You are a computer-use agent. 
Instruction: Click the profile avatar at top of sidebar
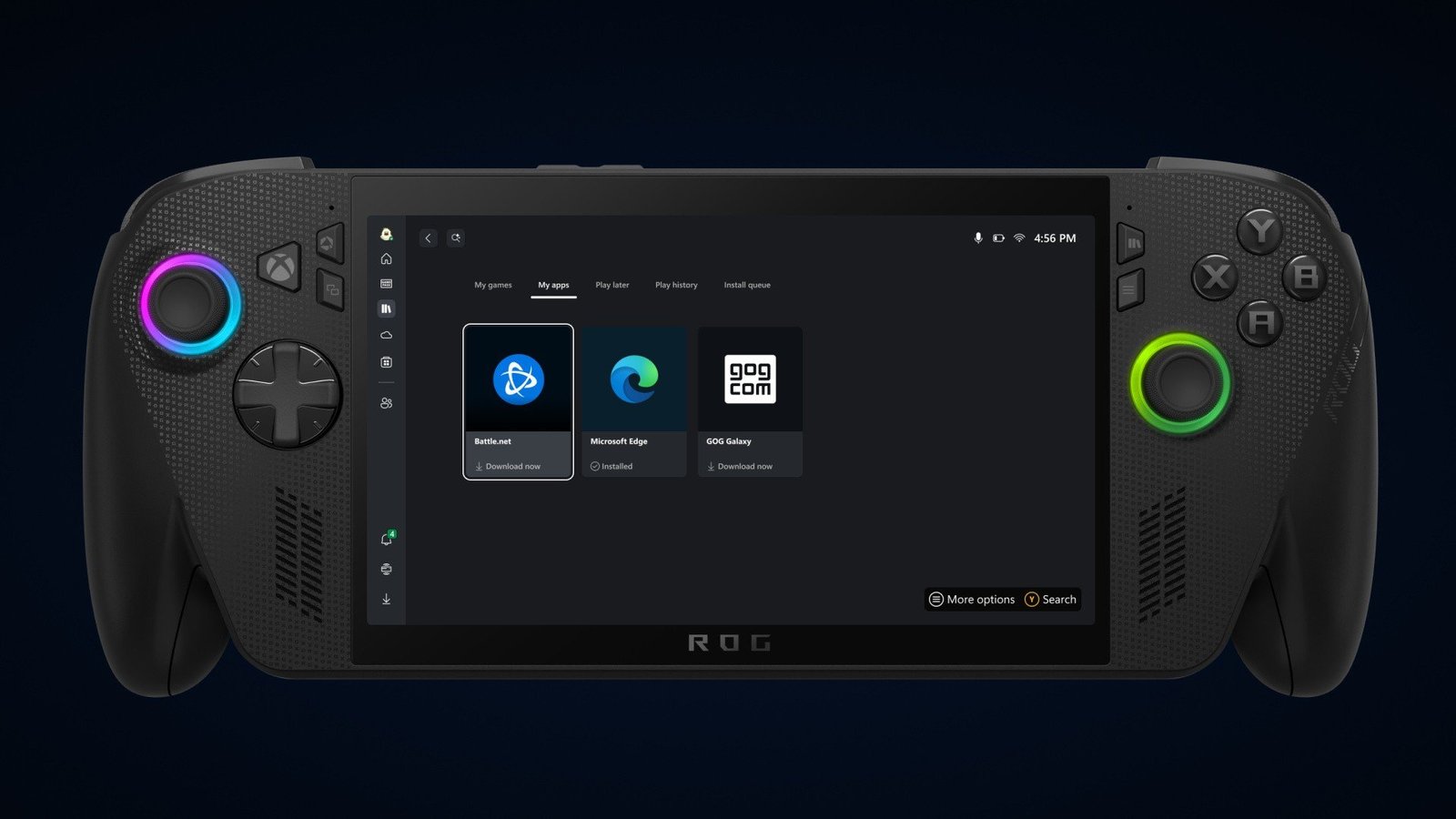tap(386, 234)
